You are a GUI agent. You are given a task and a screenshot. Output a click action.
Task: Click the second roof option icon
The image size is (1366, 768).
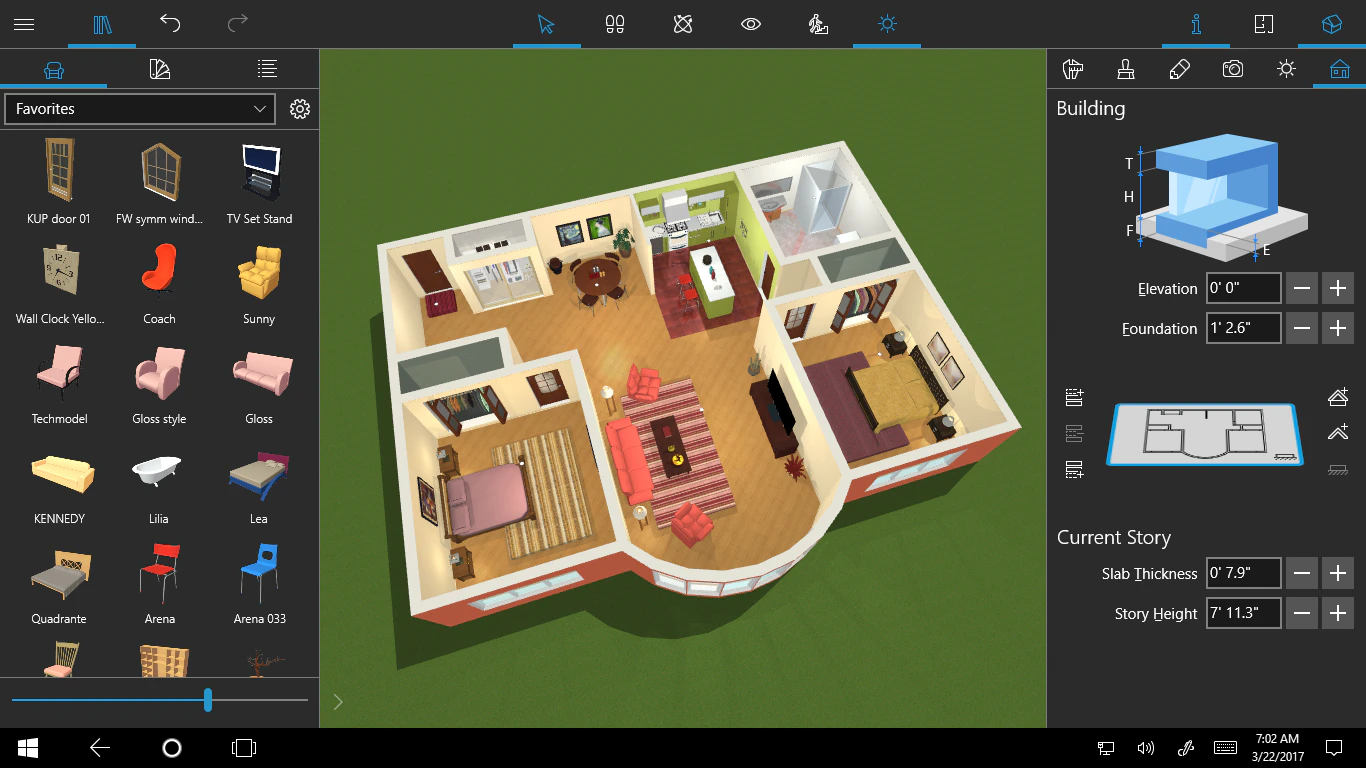(x=1338, y=433)
